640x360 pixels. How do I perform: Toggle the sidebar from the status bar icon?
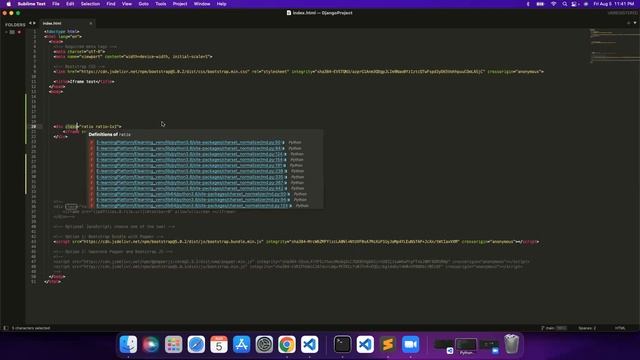6,328
